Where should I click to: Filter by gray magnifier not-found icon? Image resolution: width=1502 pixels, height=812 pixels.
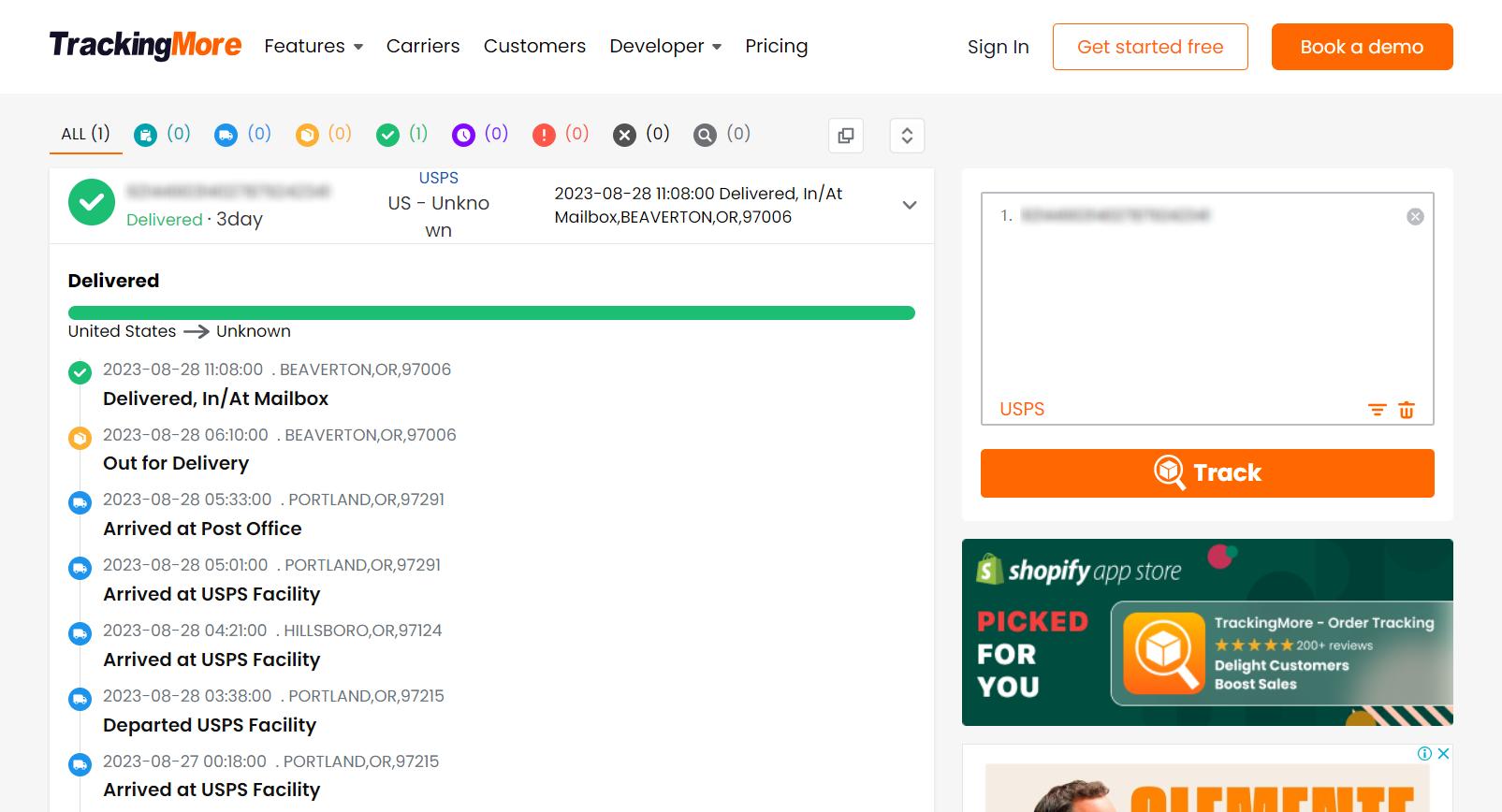pyautogui.click(x=705, y=136)
